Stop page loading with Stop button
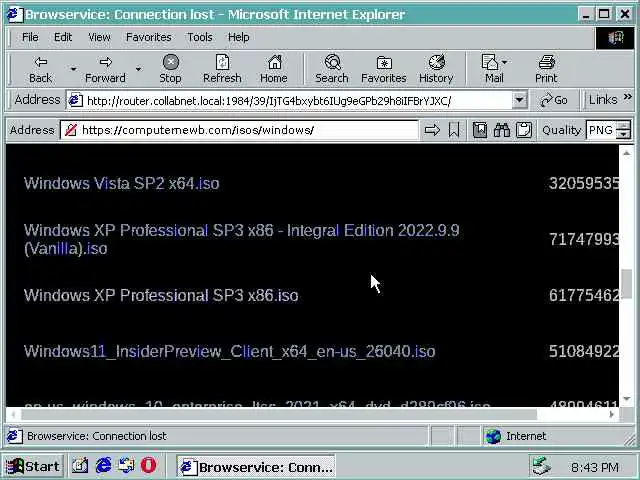Viewport: 640px width, 480px height. click(x=170, y=69)
